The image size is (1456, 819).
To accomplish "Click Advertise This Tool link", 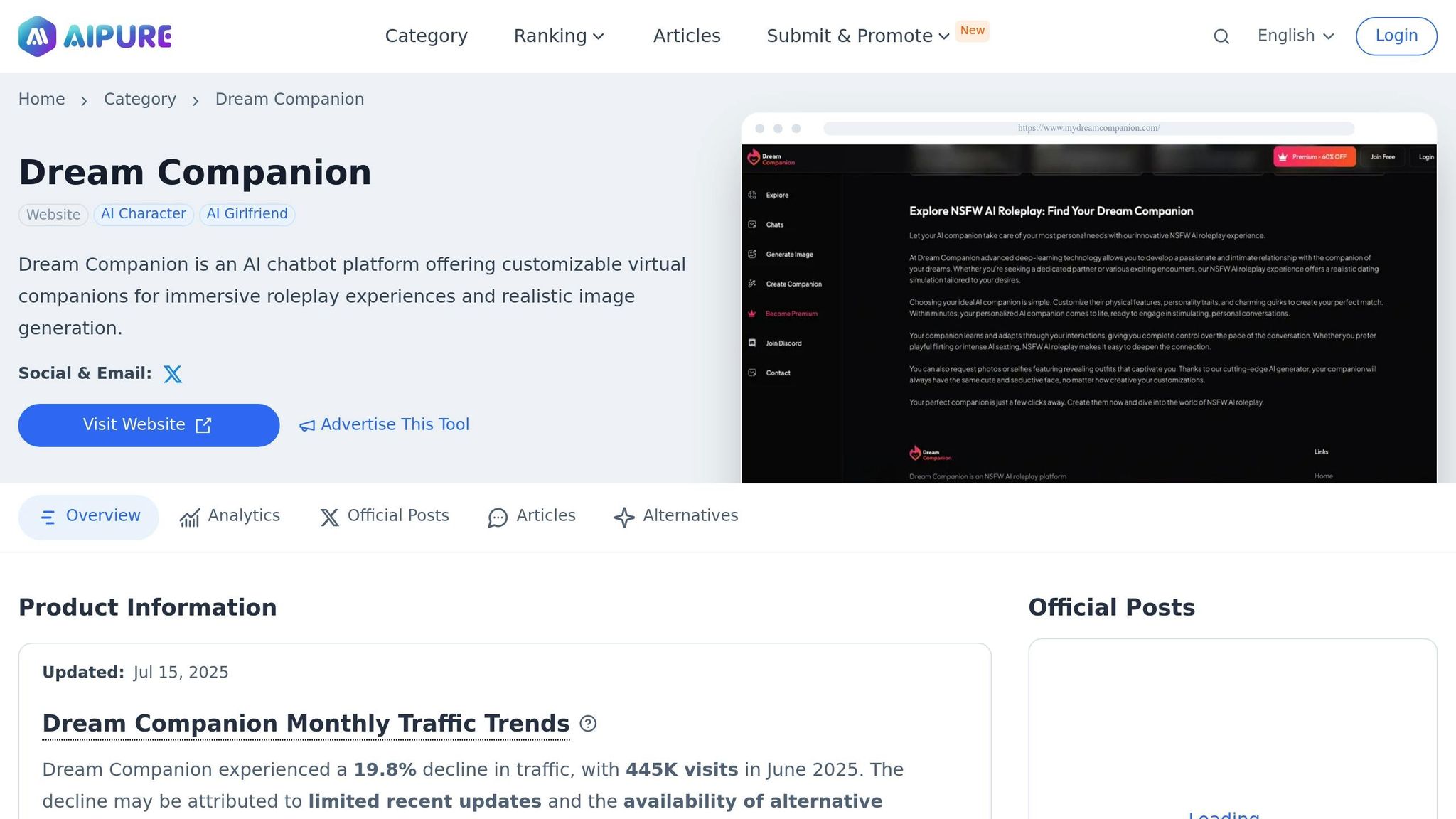I will (384, 425).
